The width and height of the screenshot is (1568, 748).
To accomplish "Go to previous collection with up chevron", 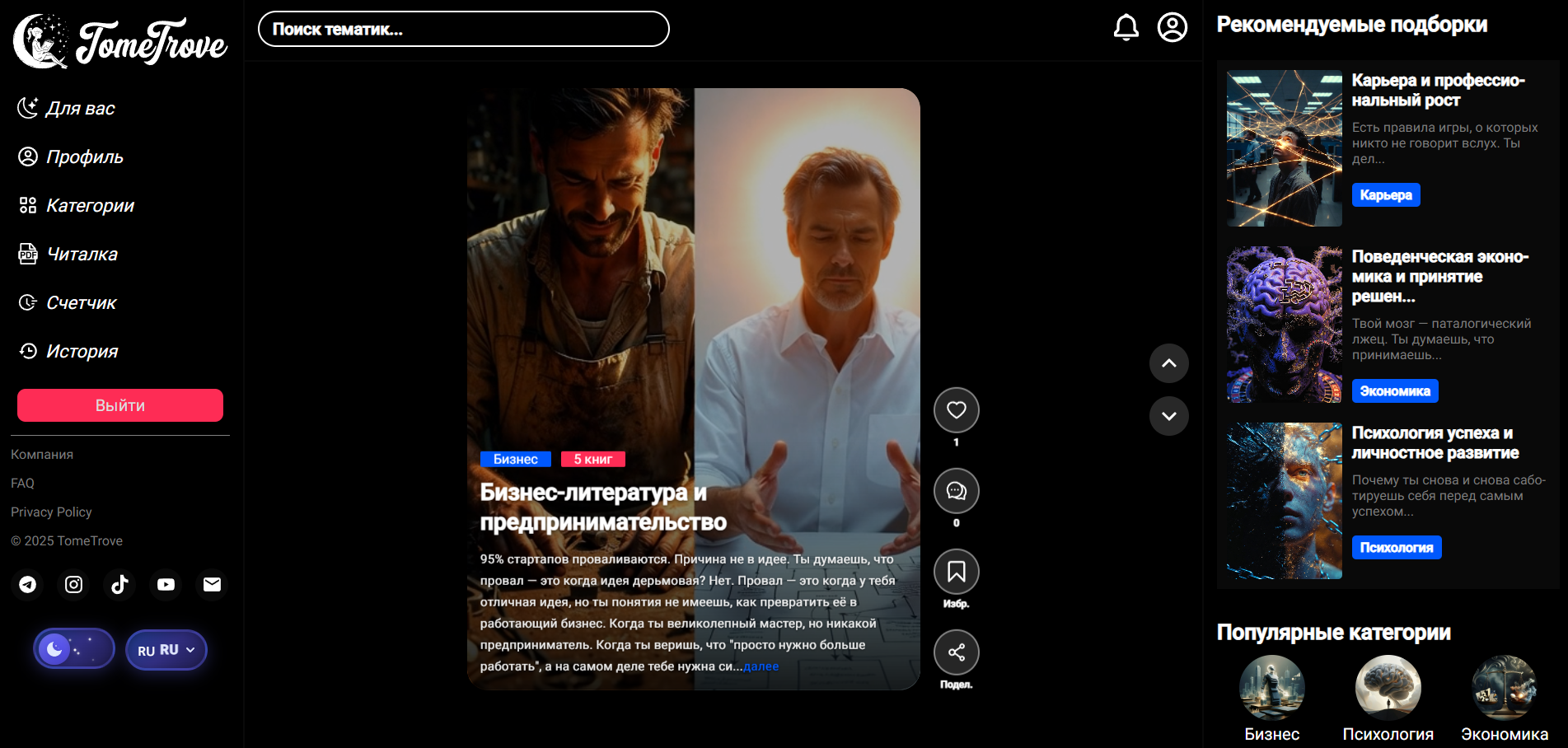I will tap(1168, 363).
